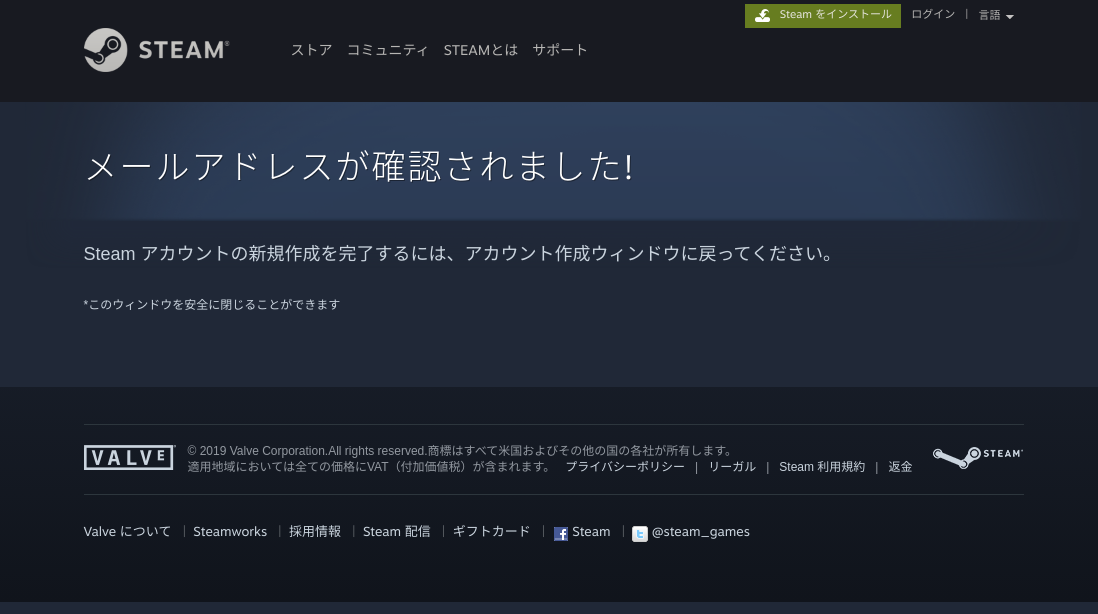Open the リーガル link

coord(732,467)
